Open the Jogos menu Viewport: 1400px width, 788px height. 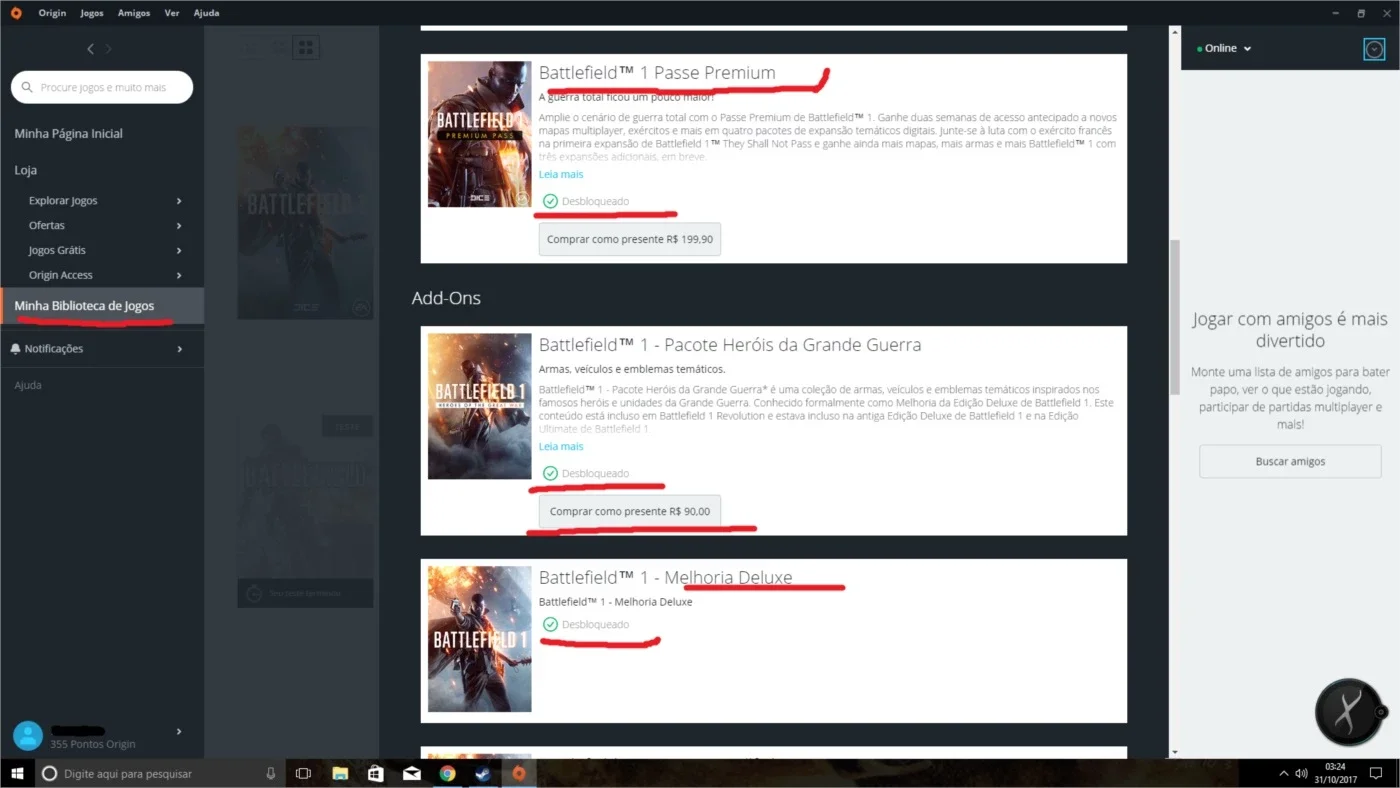(92, 13)
